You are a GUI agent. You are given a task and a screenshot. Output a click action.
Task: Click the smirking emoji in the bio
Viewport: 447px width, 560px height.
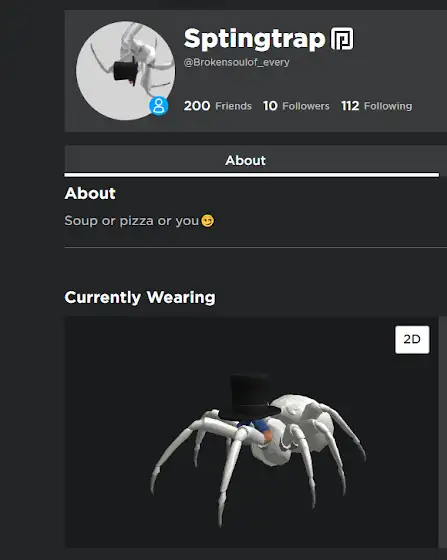coord(208,221)
